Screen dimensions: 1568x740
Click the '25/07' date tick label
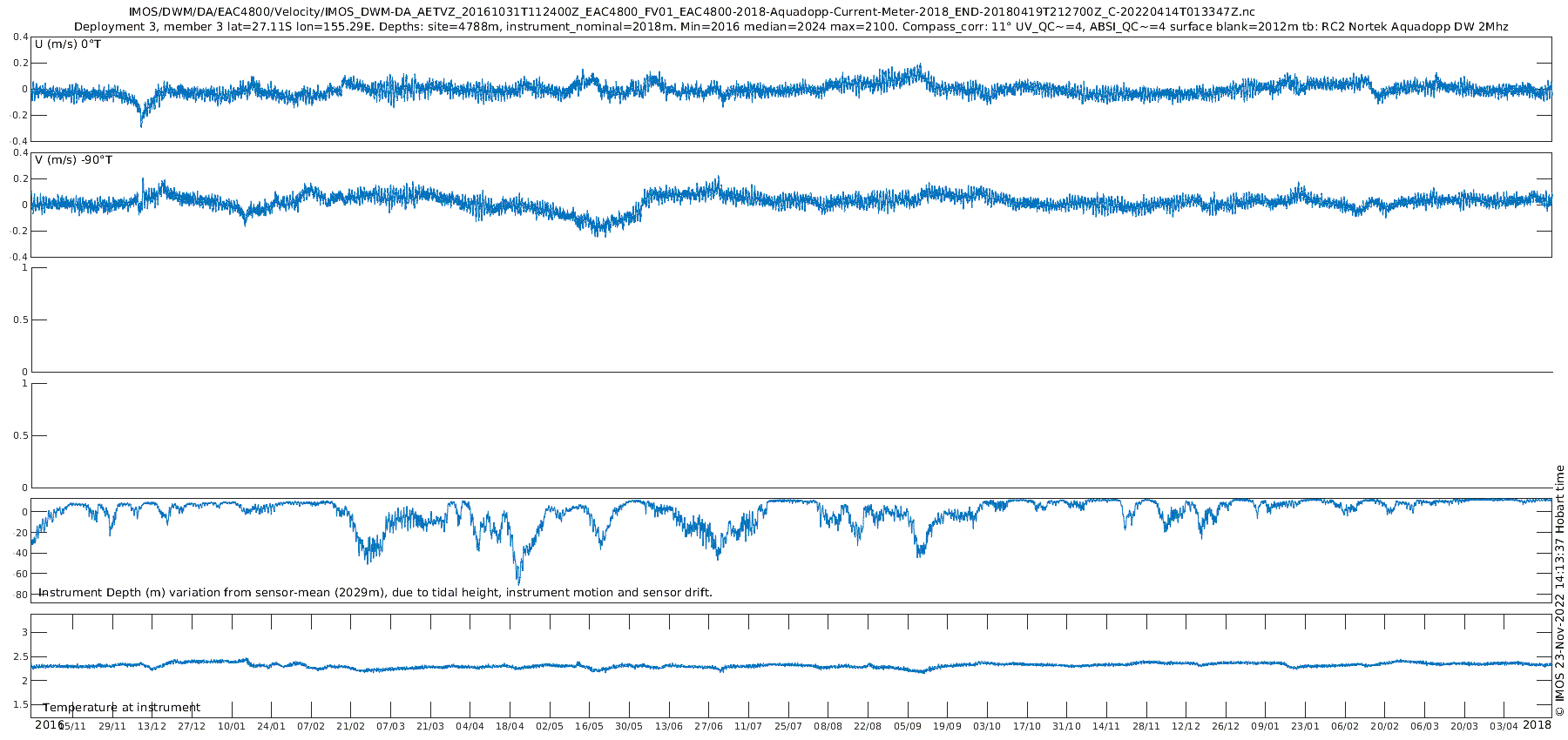pos(787,726)
